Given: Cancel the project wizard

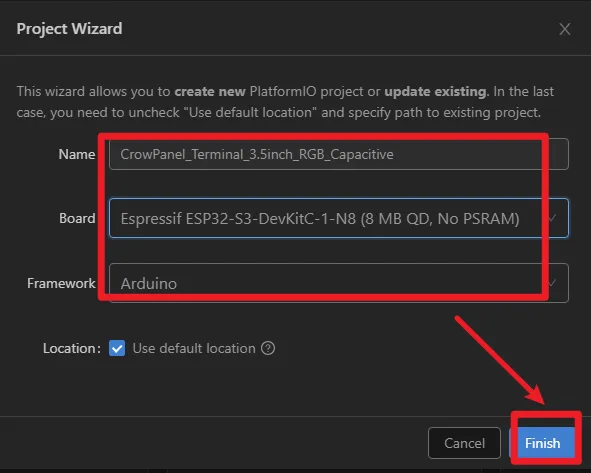Looking at the screenshot, I should click(464, 443).
